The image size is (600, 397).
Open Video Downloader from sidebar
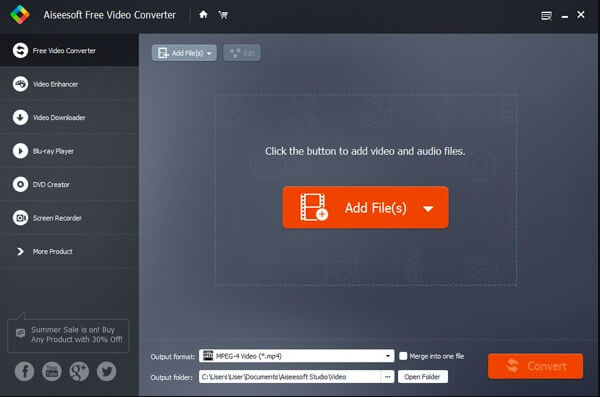click(69, 117)
